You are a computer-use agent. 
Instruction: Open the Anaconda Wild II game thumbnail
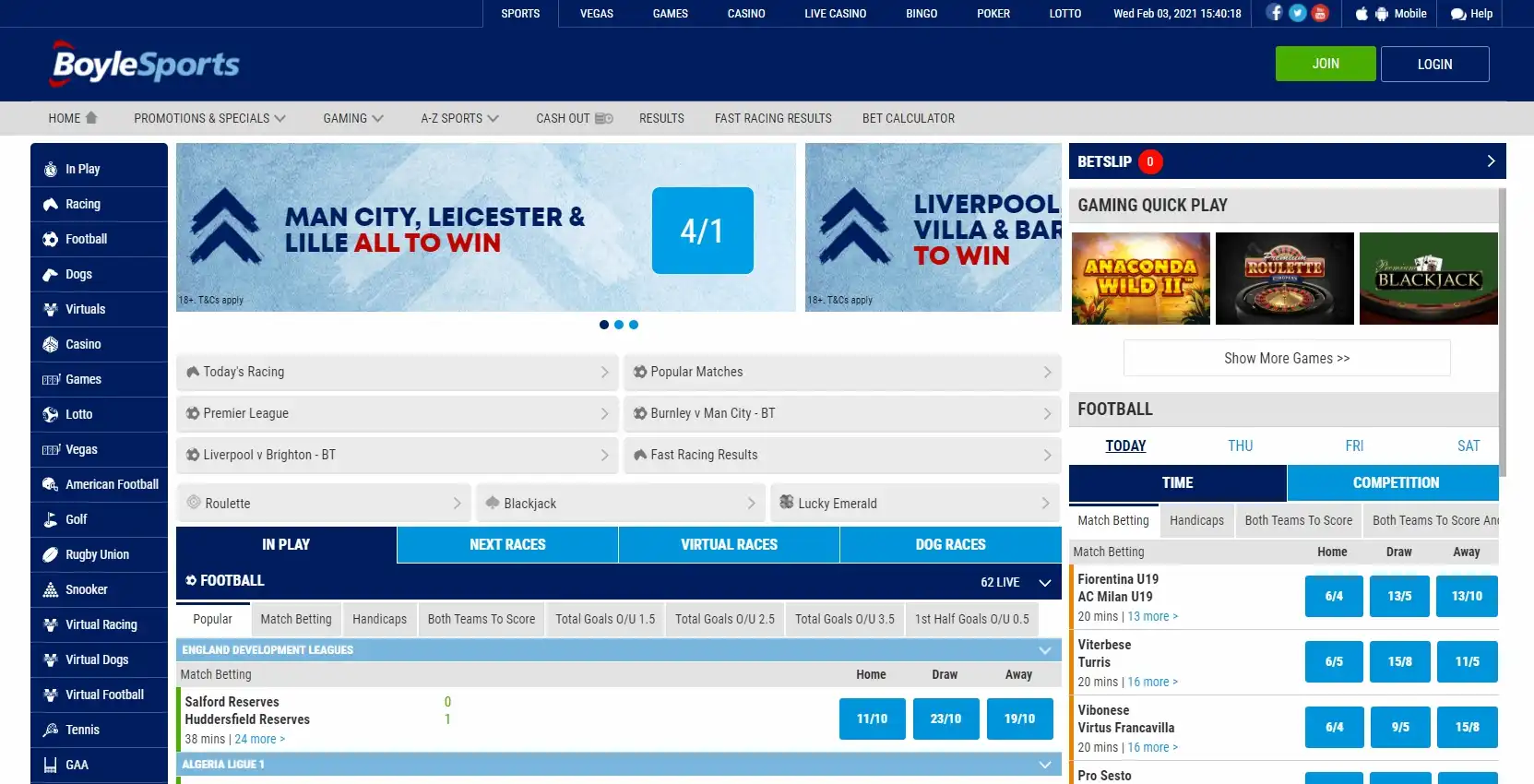click(x=1140, y=279)
